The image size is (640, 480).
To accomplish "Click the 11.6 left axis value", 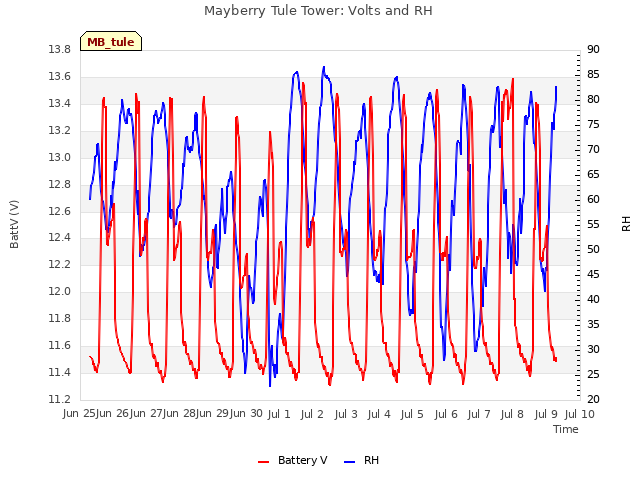I will tap(60, 345).
